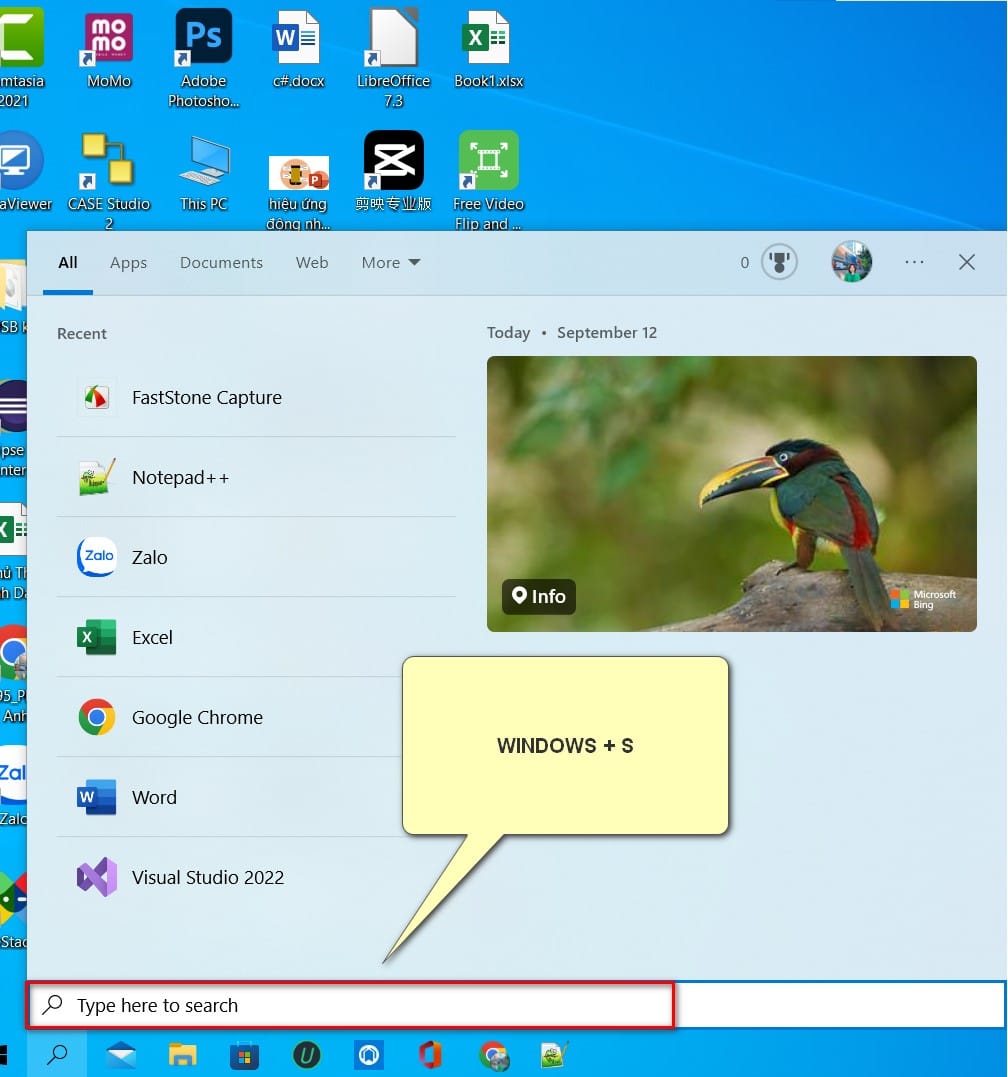Switch to the Documents tab
Viewport: 1008px width, 1077px height.
221,262
